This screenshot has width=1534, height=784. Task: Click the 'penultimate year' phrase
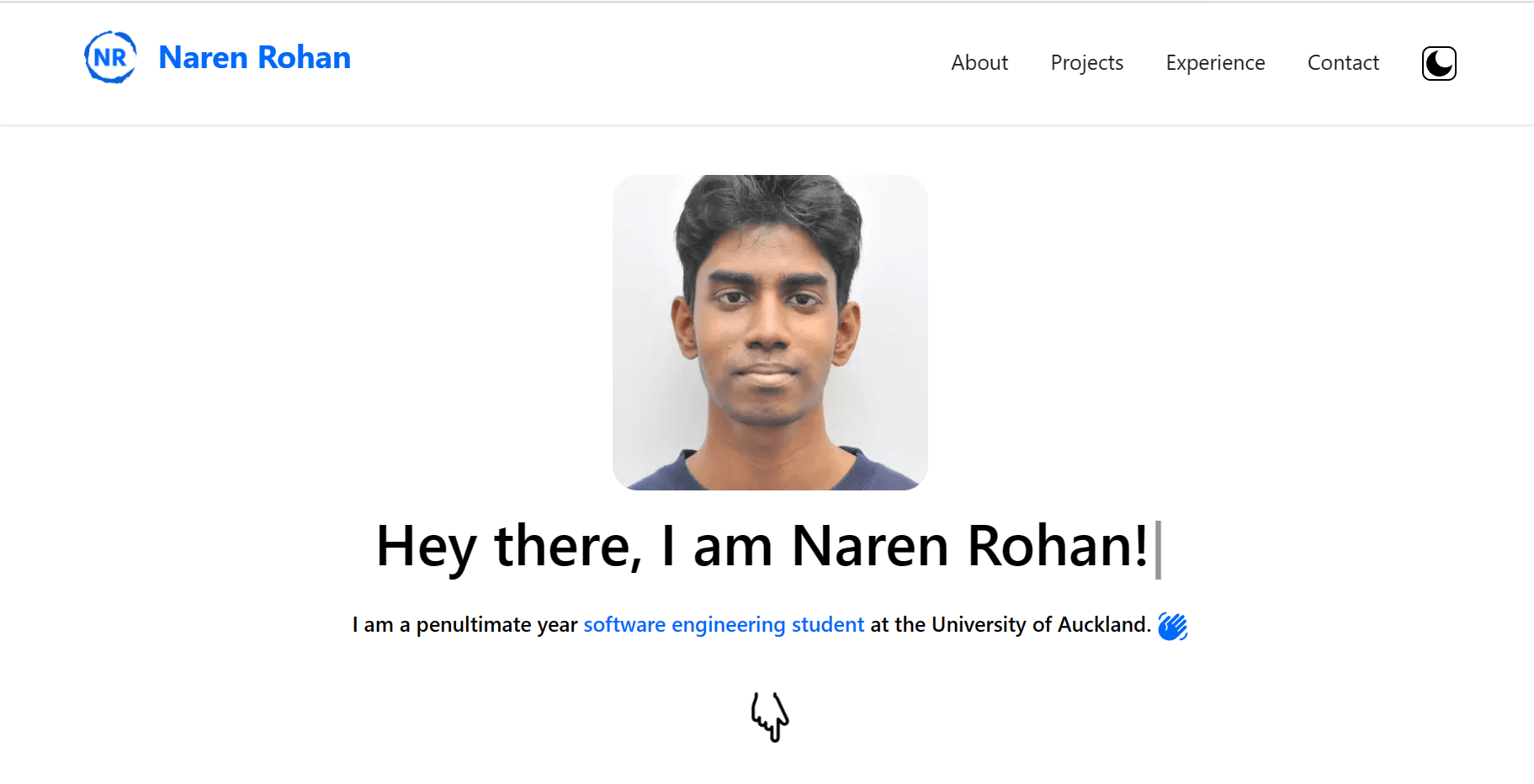coord(496,625)
